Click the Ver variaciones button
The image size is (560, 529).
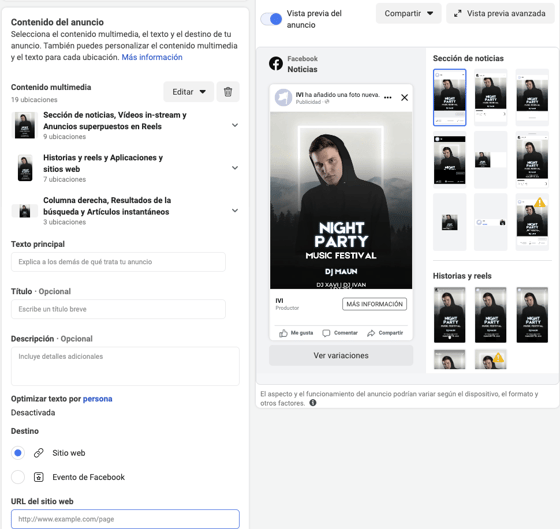[x=341, y=355]
